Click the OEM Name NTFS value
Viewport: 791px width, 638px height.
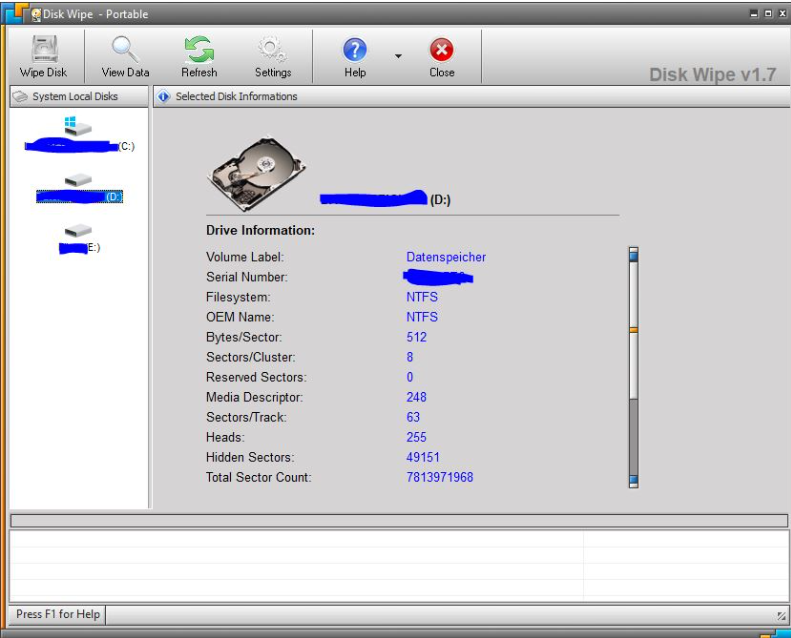click(x=422, y=317)
